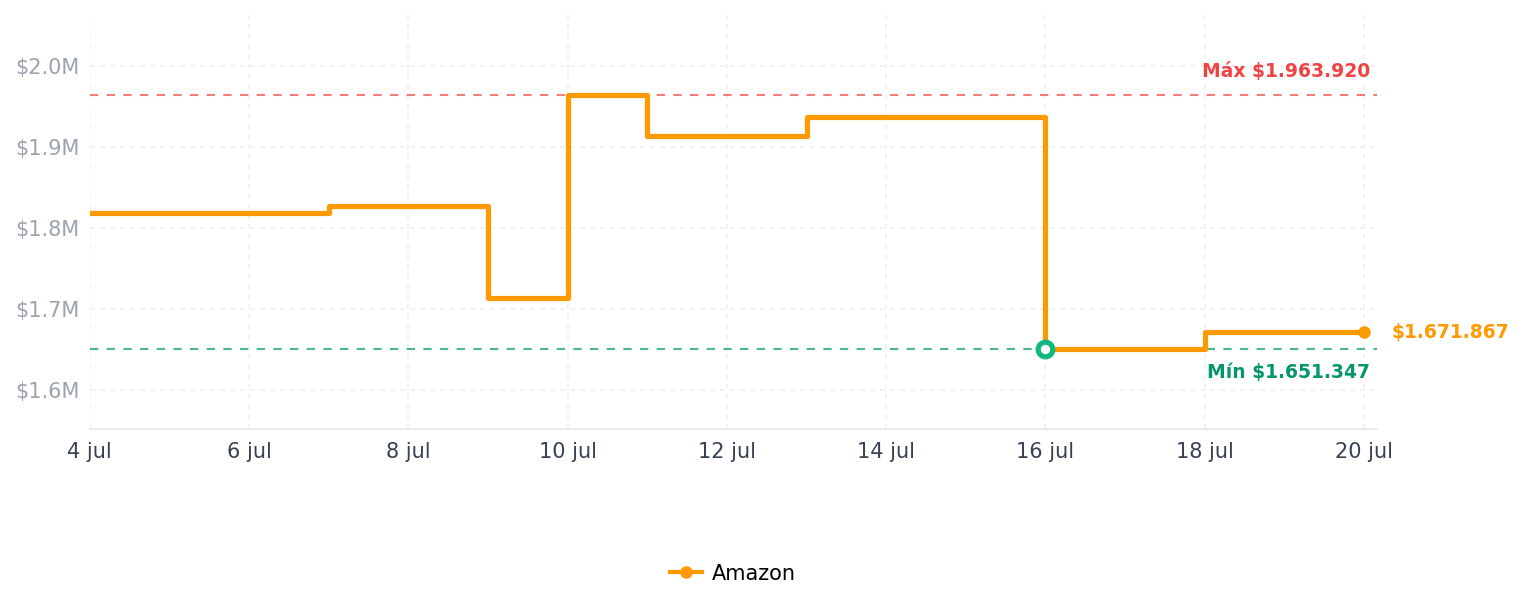1524x607 pixels.
Task: Click the $1.6M y-axis label
Action: click(x=47, y=391)
